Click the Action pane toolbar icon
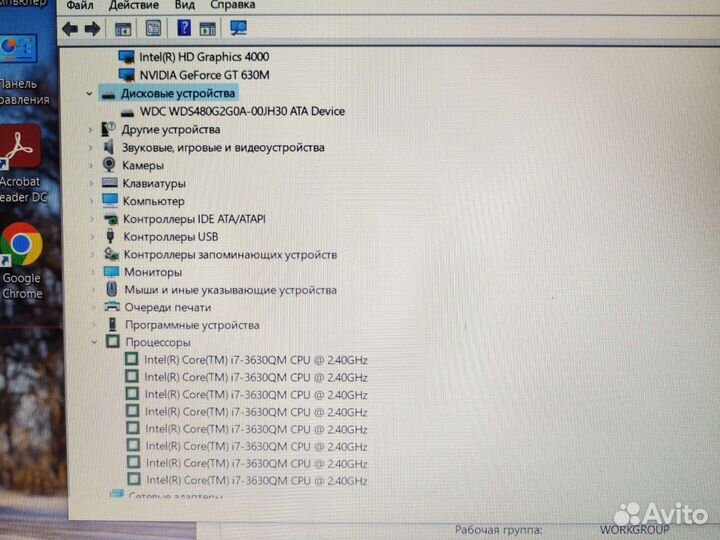The image size is (720, 540). (x=208, y=29)
